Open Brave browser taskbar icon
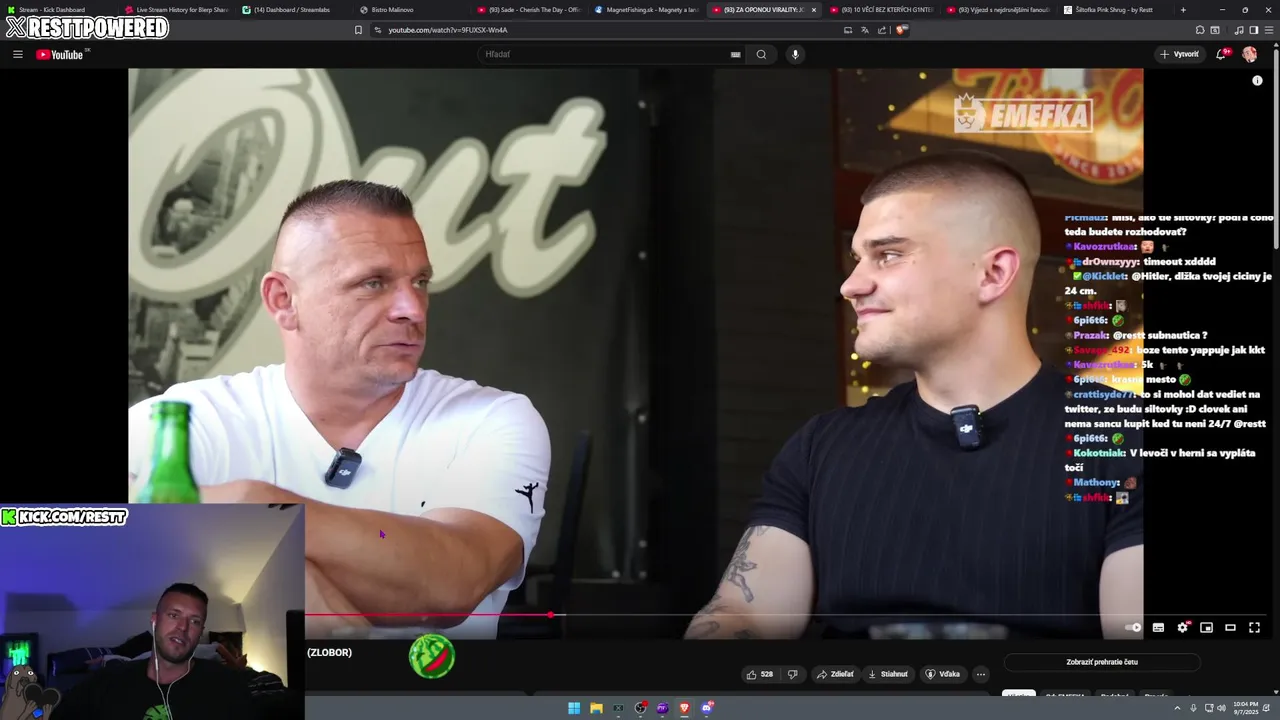 point(684,708)
